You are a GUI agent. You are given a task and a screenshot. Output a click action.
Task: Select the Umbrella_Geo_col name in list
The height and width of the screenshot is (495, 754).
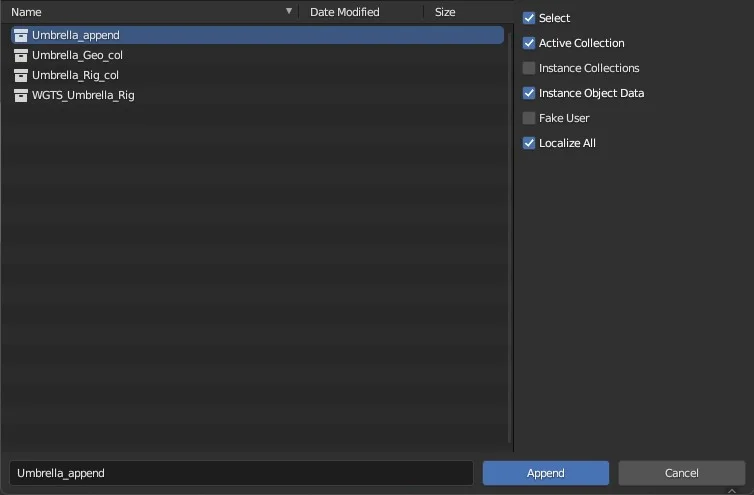pos(77,55)
